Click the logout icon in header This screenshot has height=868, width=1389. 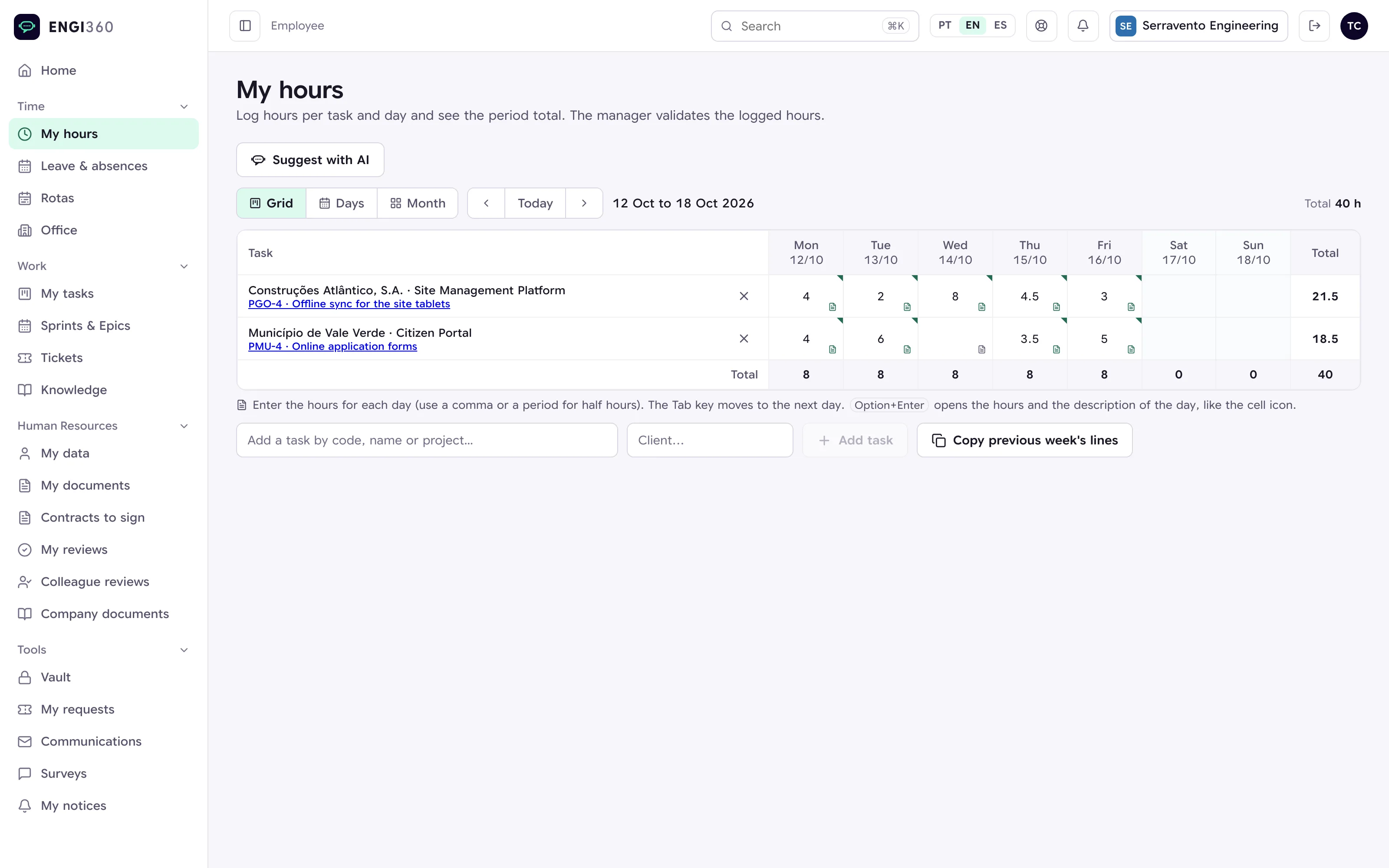1314,26
